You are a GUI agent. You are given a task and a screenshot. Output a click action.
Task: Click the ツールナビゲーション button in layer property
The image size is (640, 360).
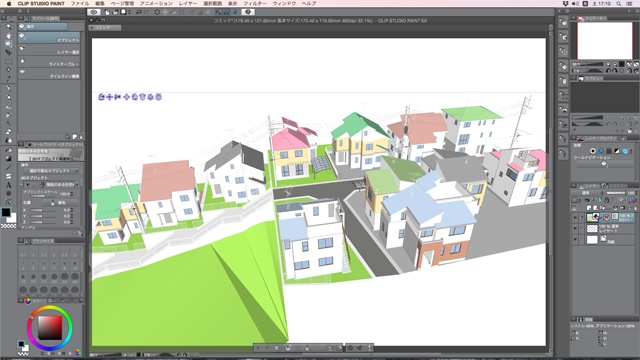pyautogui.click(x=604, y=164)
